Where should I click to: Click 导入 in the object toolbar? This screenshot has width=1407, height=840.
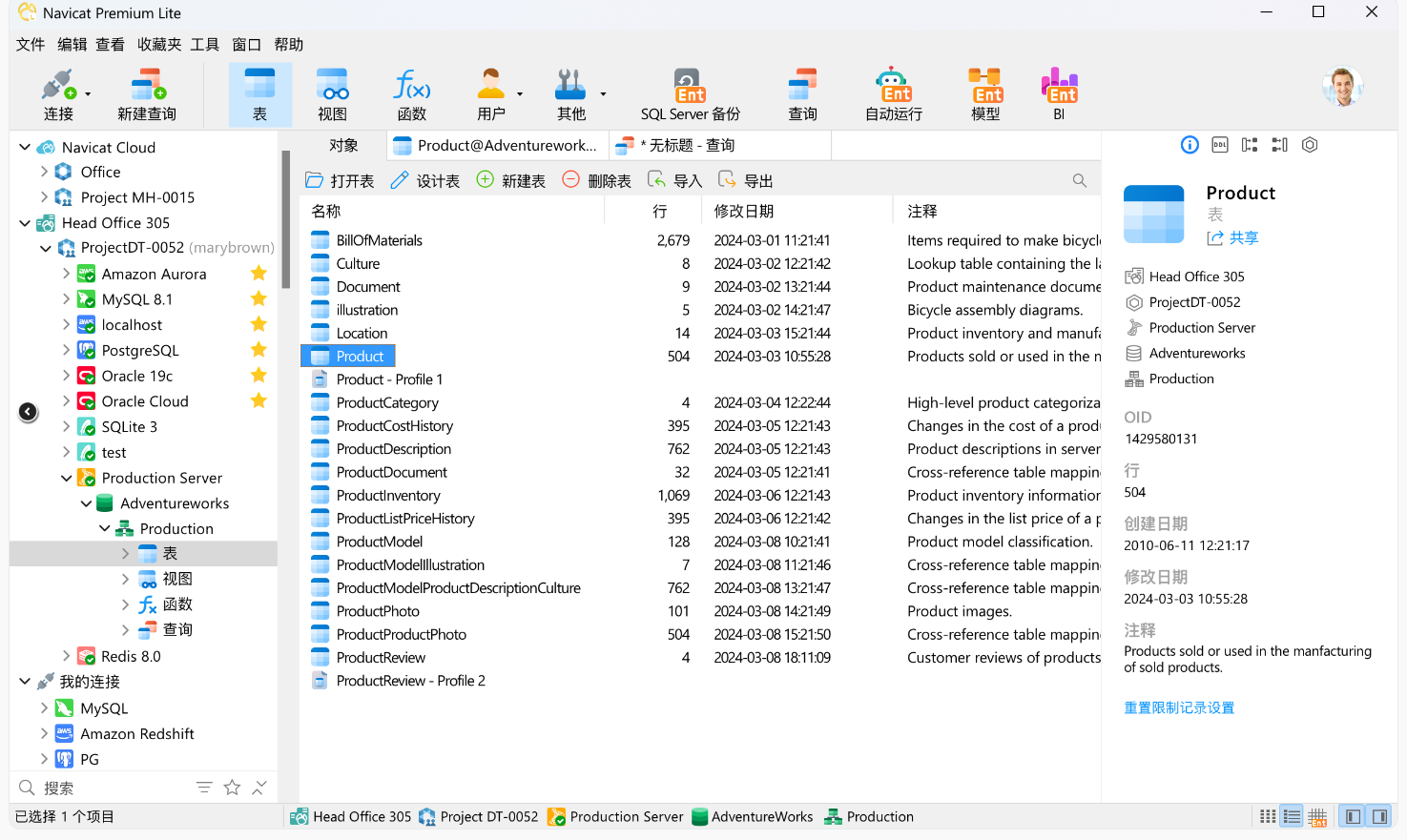point(674,180)
